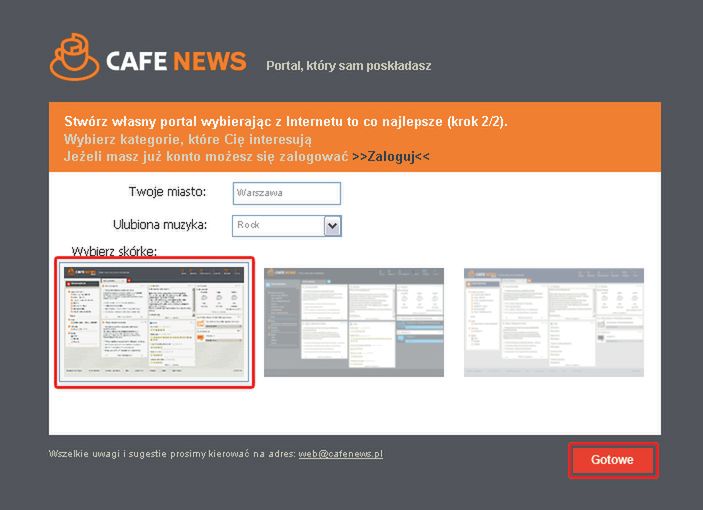This screenshot has width=703, height=510.
Task: Open the Ulubiona muzyka dropdown arrow
Action: tap(333, 226)
